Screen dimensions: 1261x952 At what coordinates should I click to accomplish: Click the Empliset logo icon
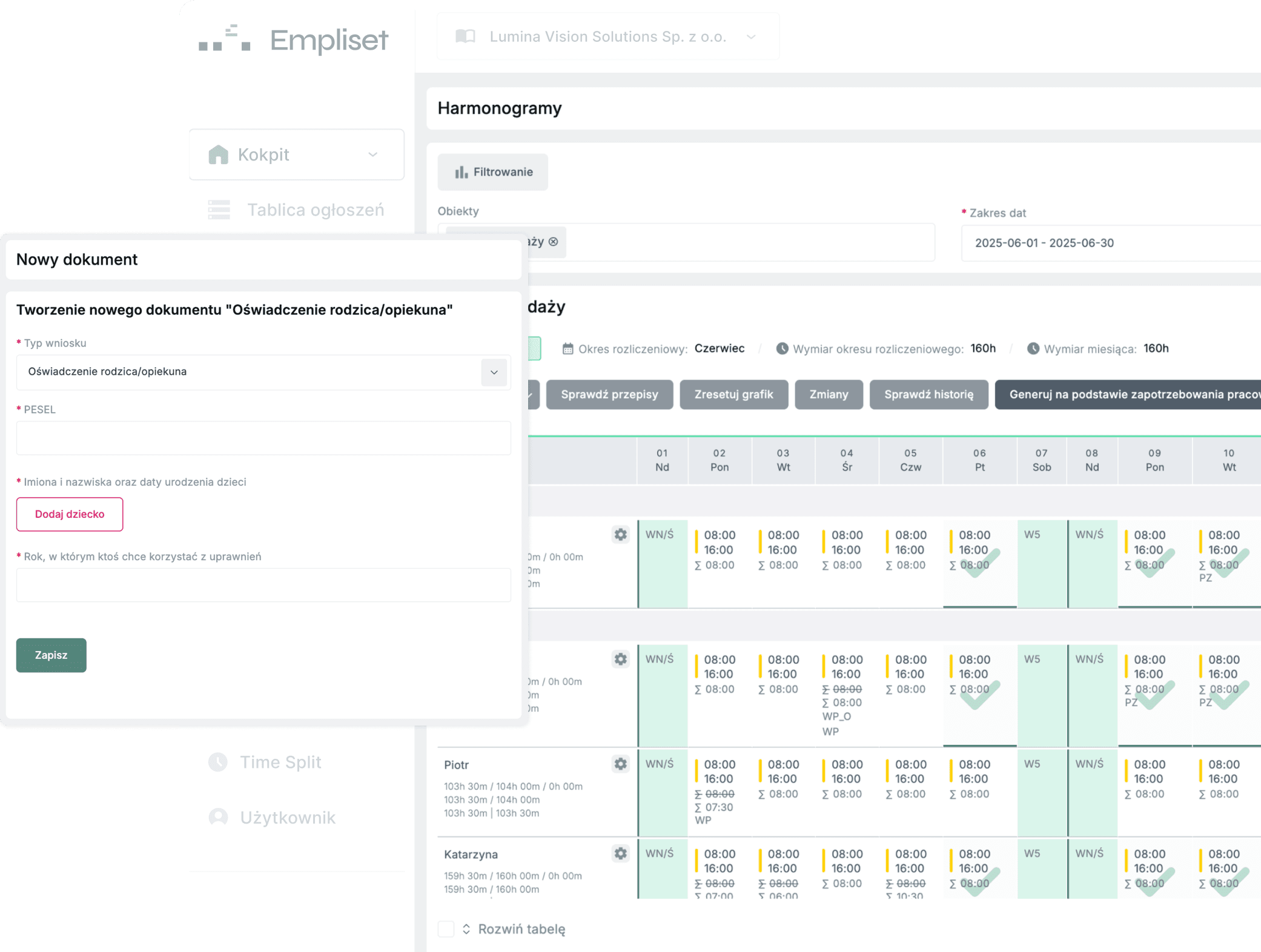coord(225,39)
